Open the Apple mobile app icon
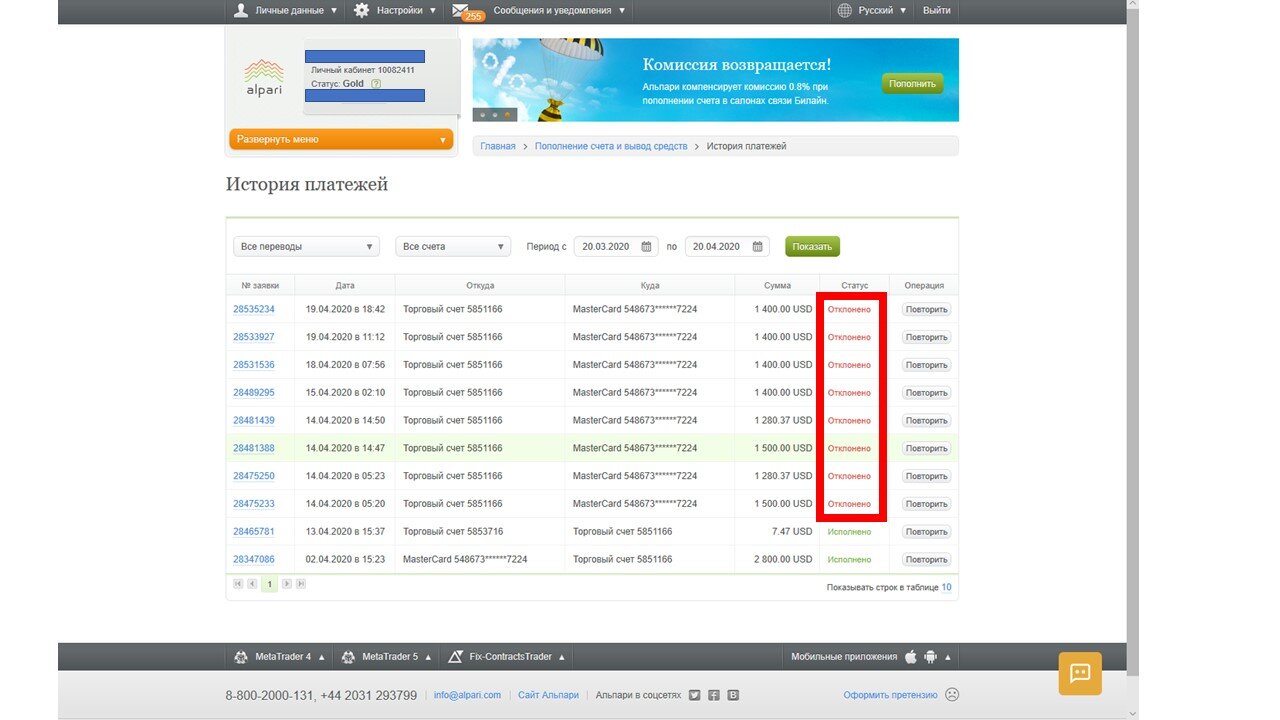 (911, 657)
